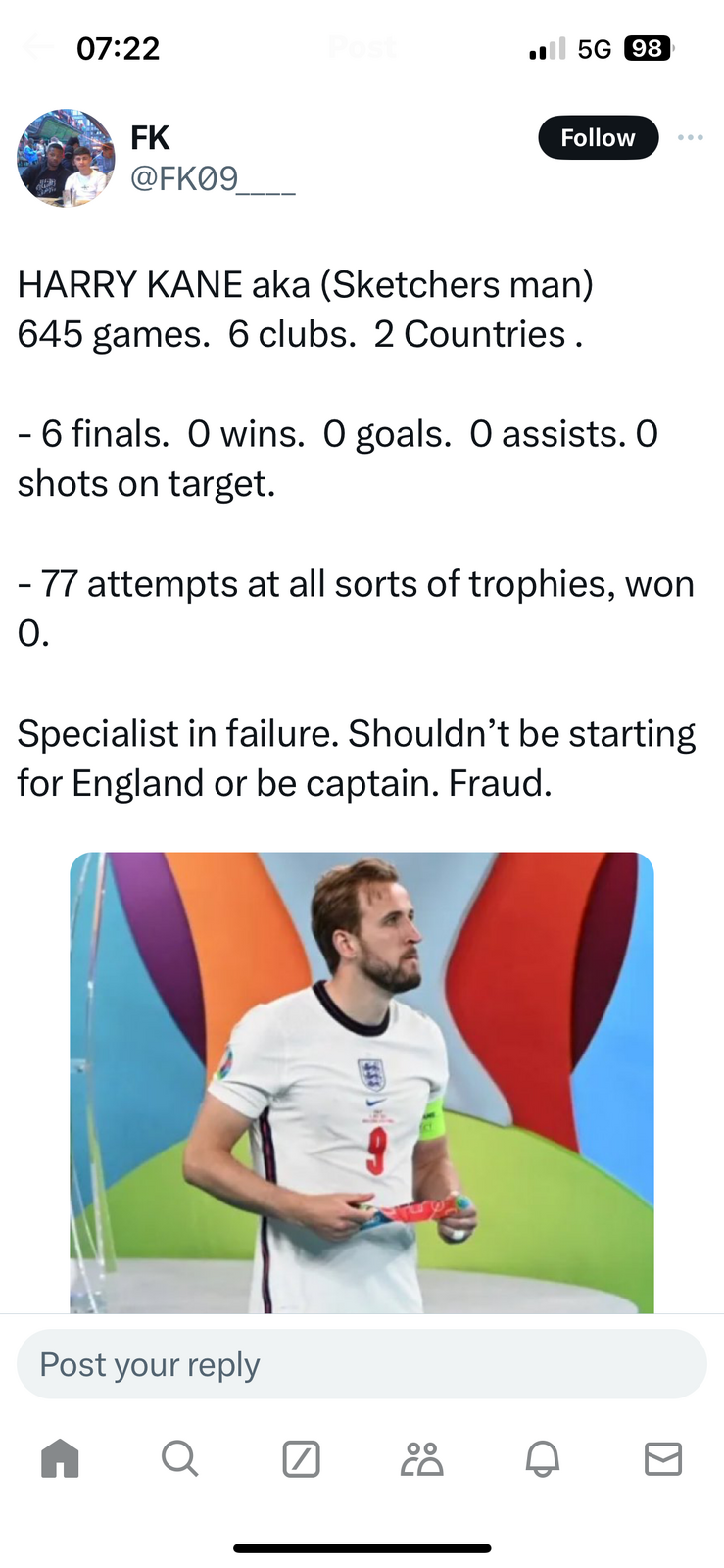Screen dimensions: 724x1568
Task: Open the three-dot more options menu
Action: pos(690,137)
